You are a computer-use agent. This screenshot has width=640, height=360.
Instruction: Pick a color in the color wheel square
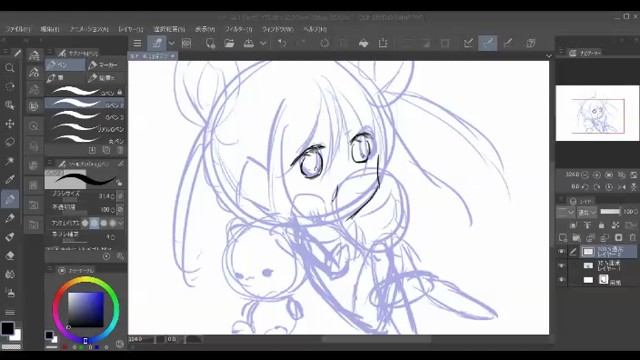point(85,310)
